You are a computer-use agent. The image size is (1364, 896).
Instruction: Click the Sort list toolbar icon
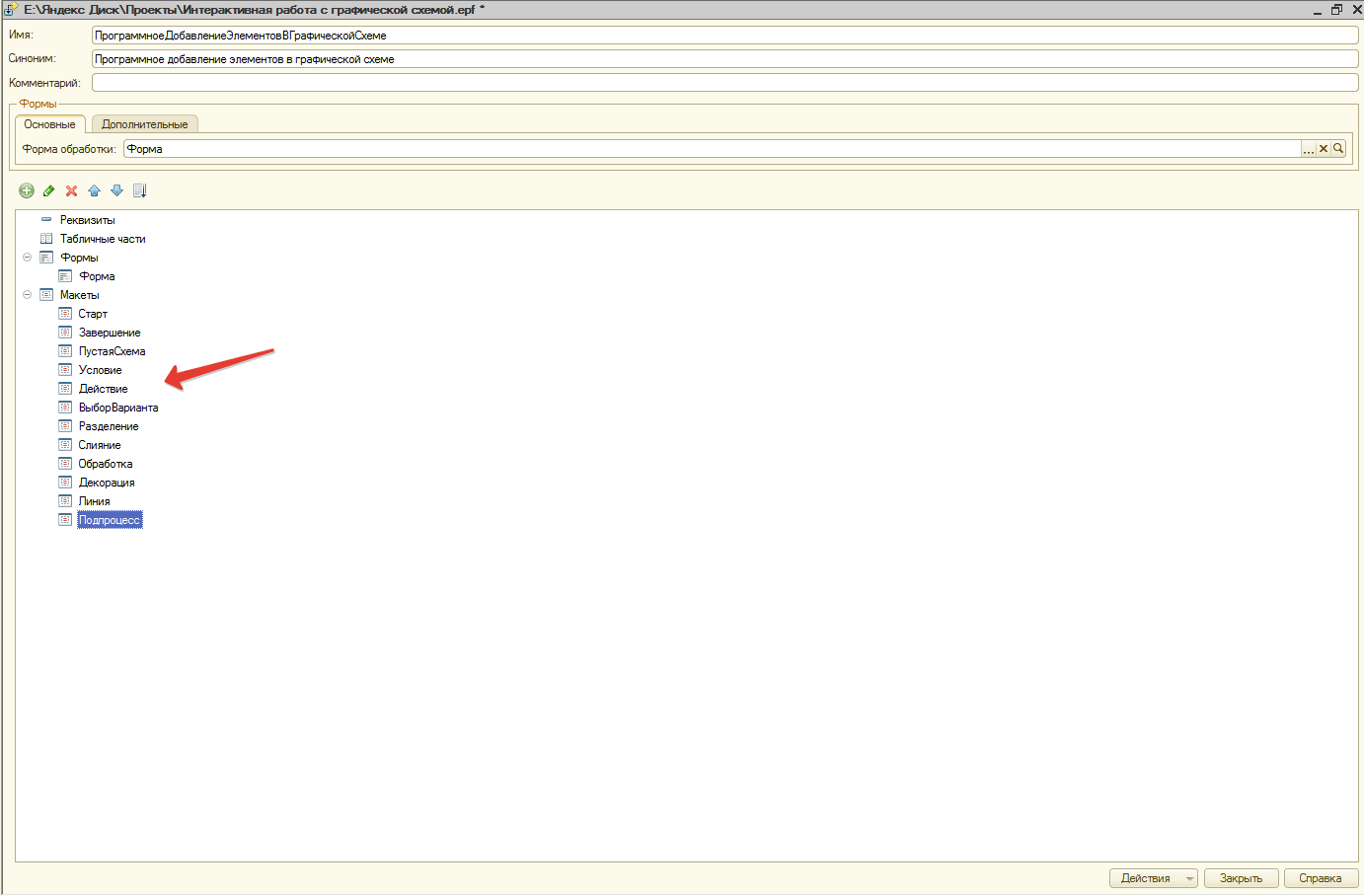(x=139, y=190)
